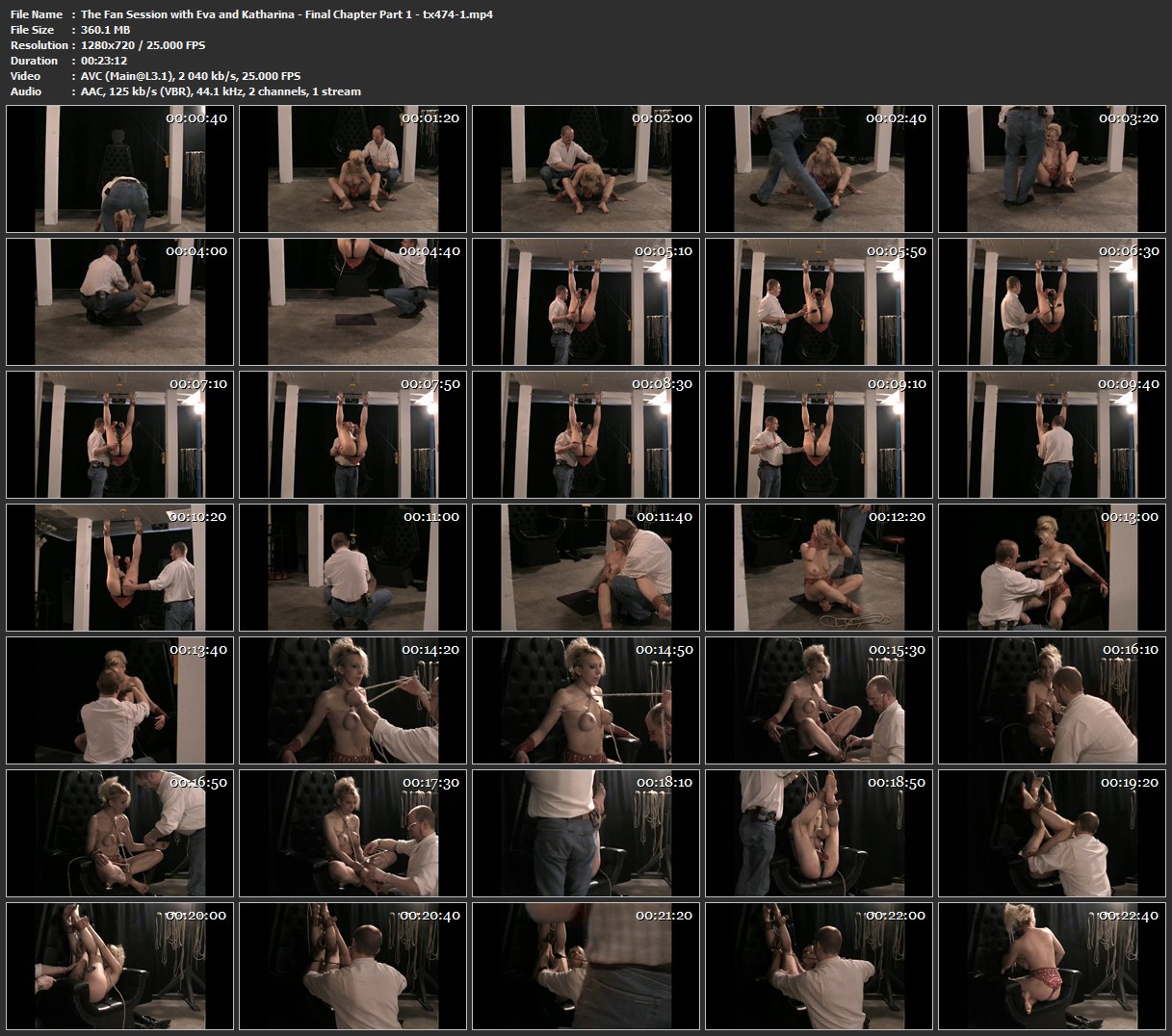The height and width of the screenshot is (1036, 1172).
Task: Open the frame stamped 00:02:40
Action: [820, 169]
